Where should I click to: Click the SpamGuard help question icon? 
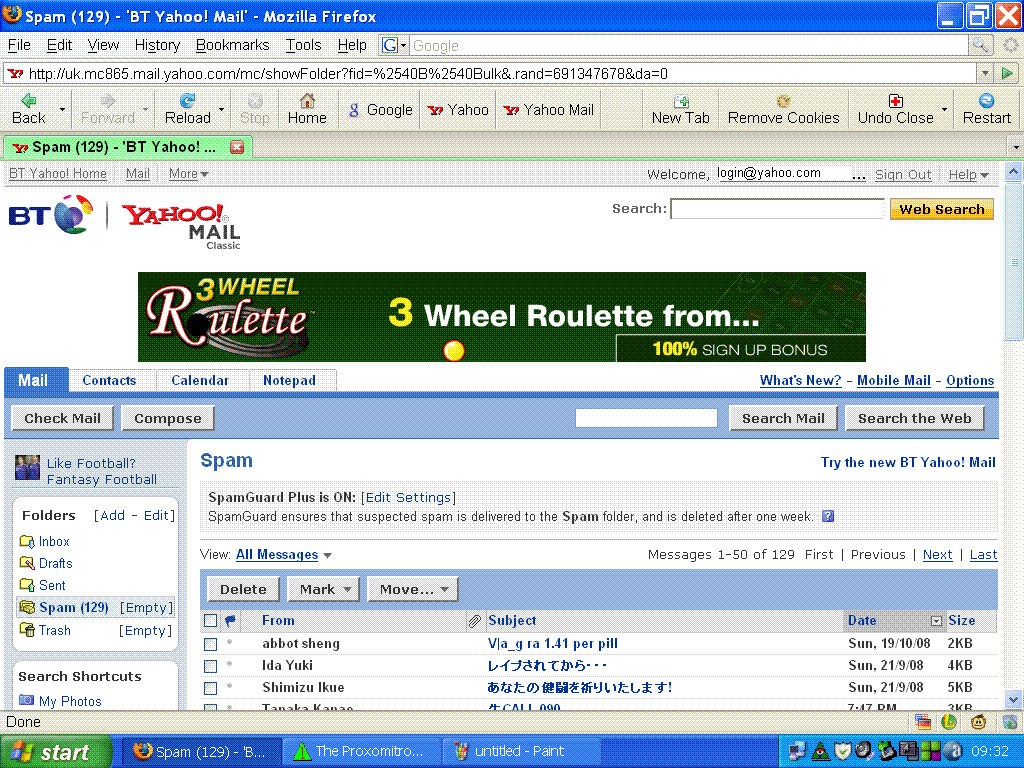[828, 517]
